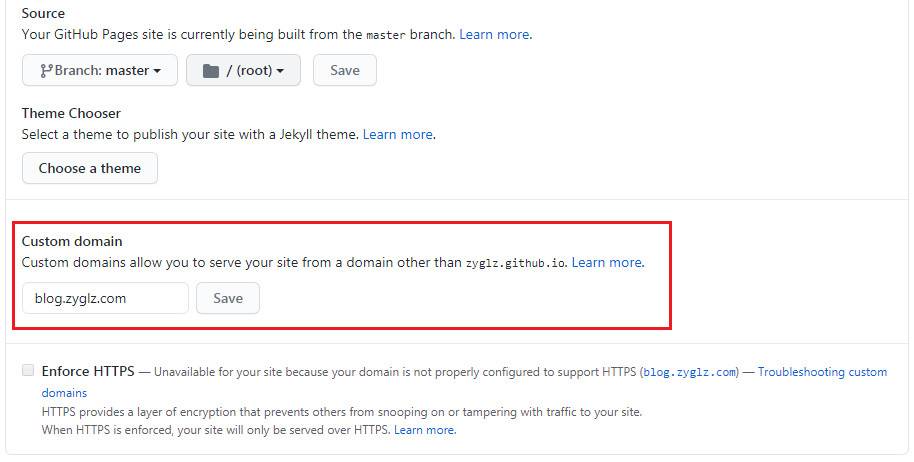Open Troubleshooting custom domains link

coord(822,372)
